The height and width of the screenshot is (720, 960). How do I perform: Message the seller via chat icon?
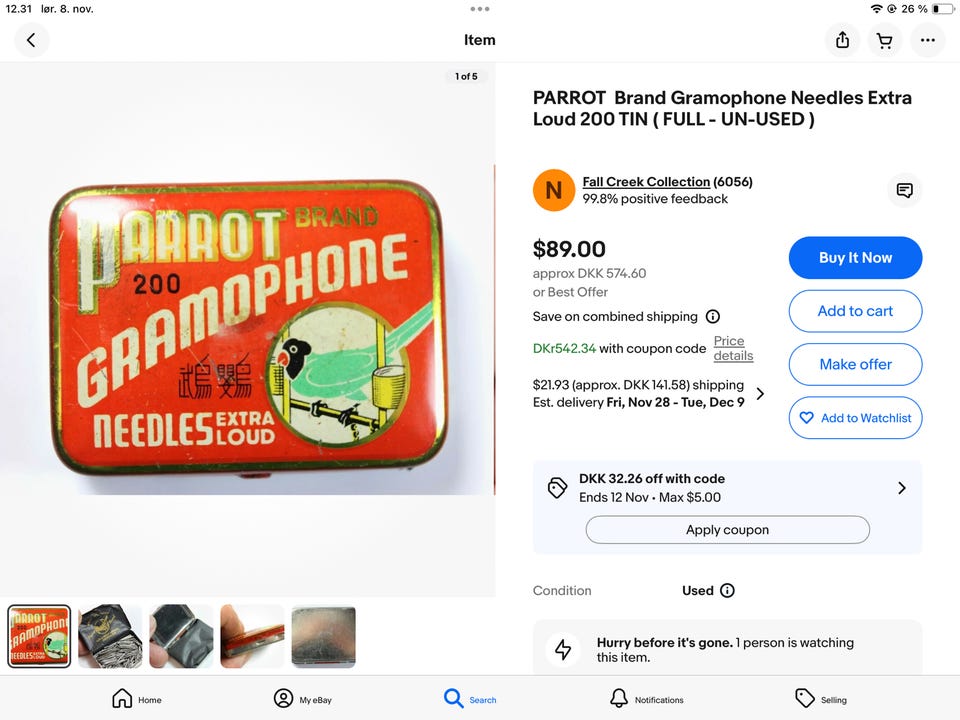904,190
